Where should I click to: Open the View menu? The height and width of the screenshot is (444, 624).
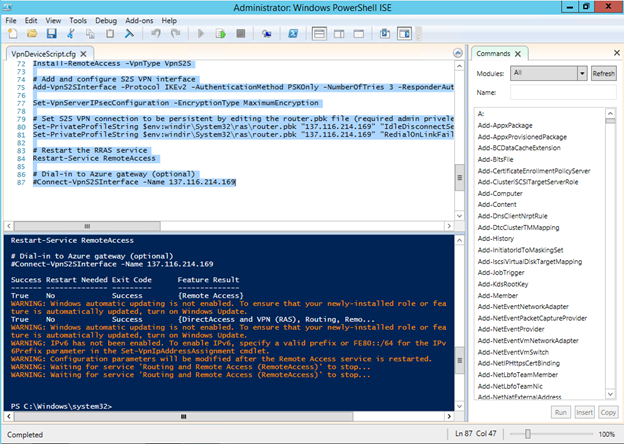53,21
